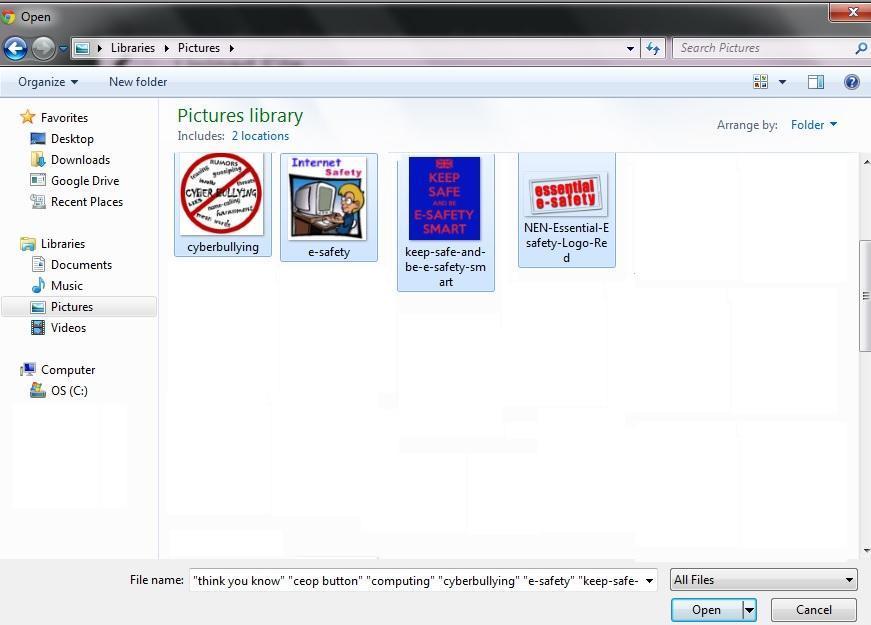The image size is (871, 625).
Task: Select Libraries in the navigation pane
Action: [63, 244]
